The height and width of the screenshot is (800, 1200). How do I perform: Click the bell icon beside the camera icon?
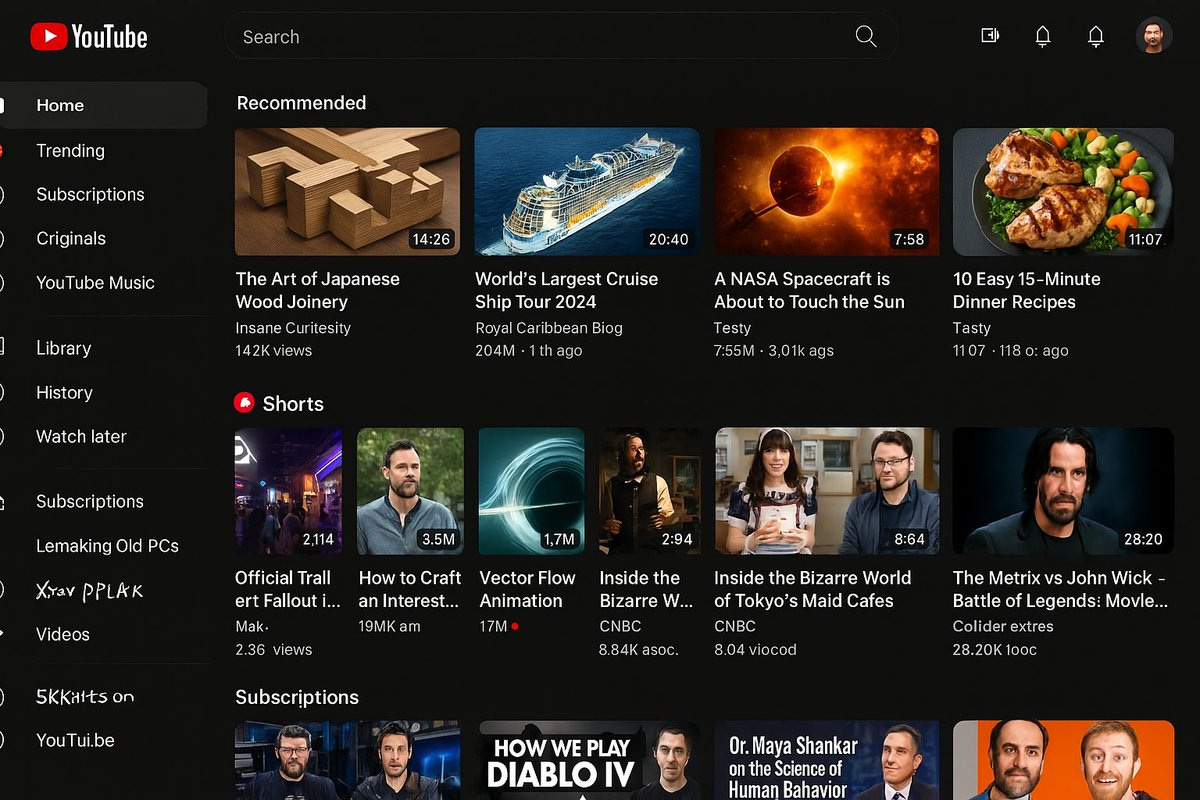pos(1042,37)
